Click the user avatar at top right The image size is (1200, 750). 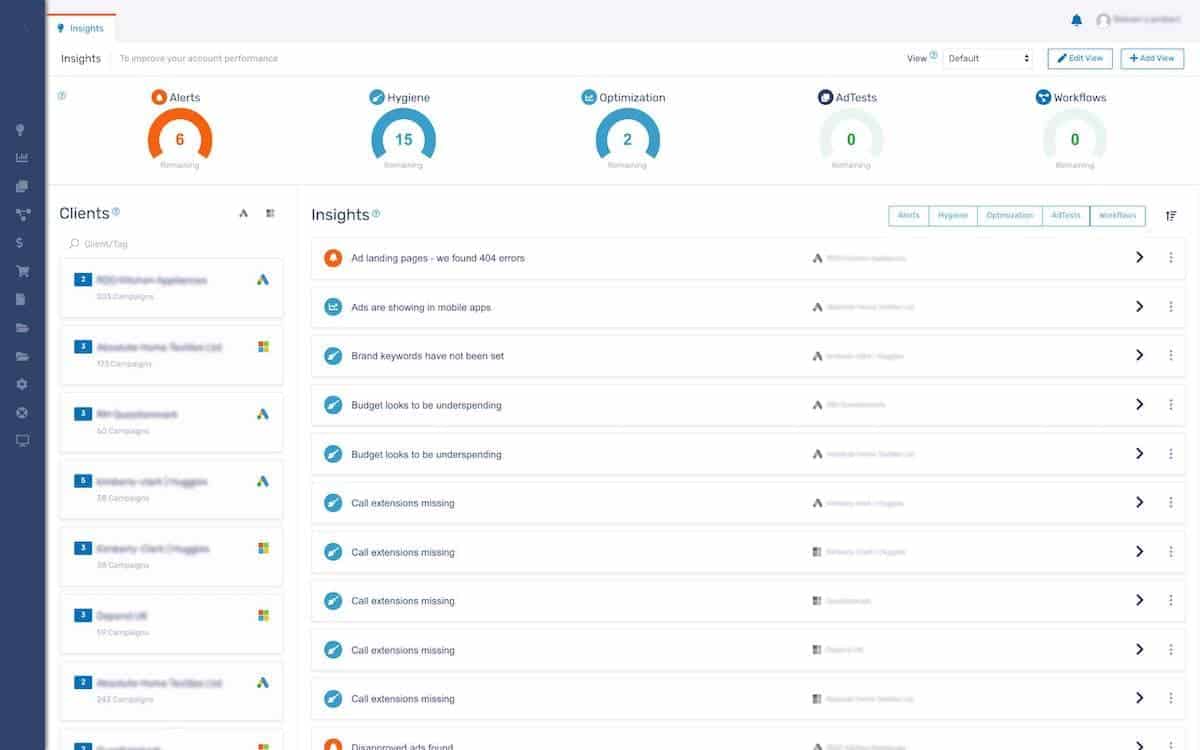pos(1103,20)
